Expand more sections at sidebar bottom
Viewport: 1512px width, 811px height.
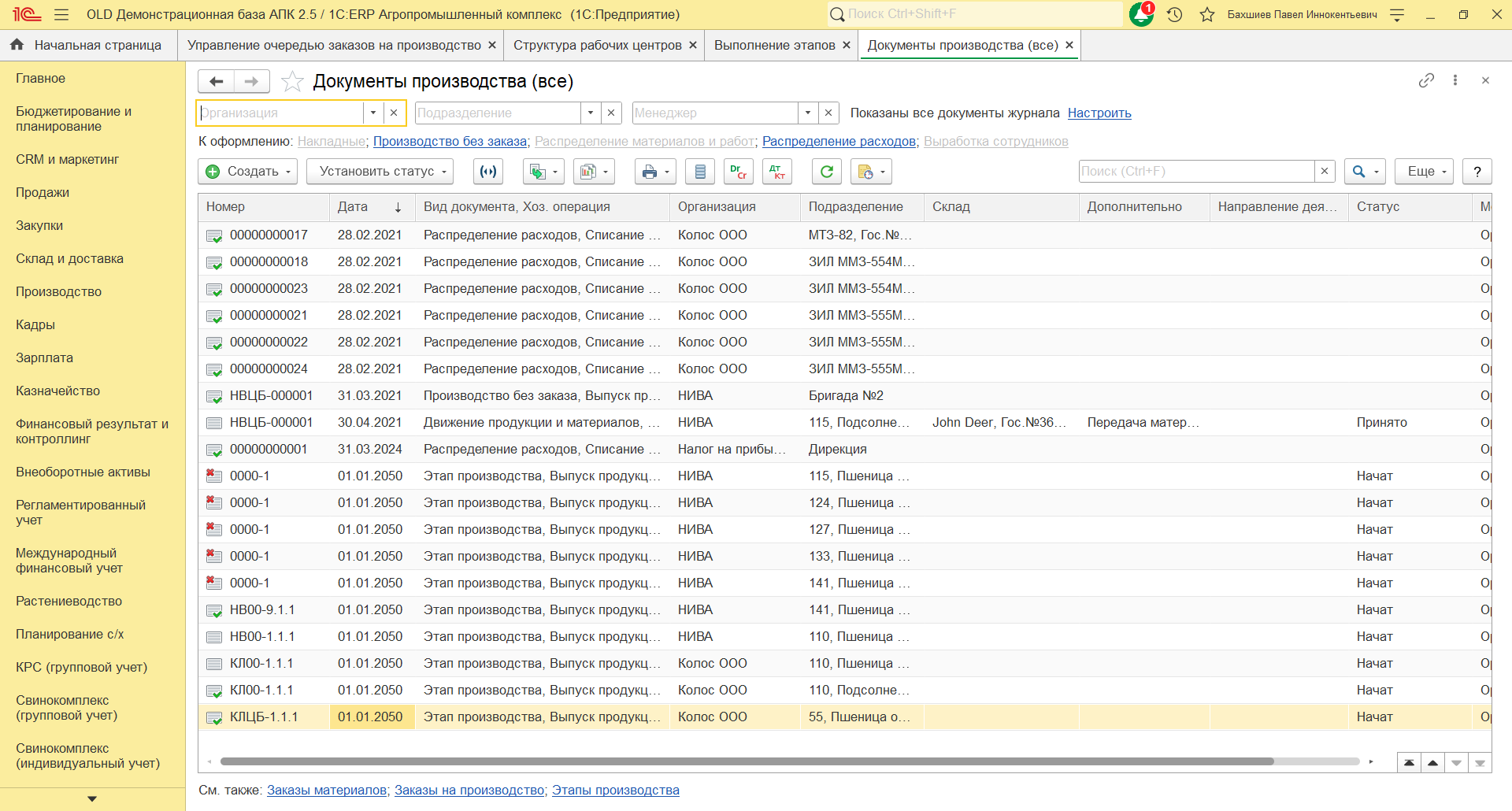92,798
